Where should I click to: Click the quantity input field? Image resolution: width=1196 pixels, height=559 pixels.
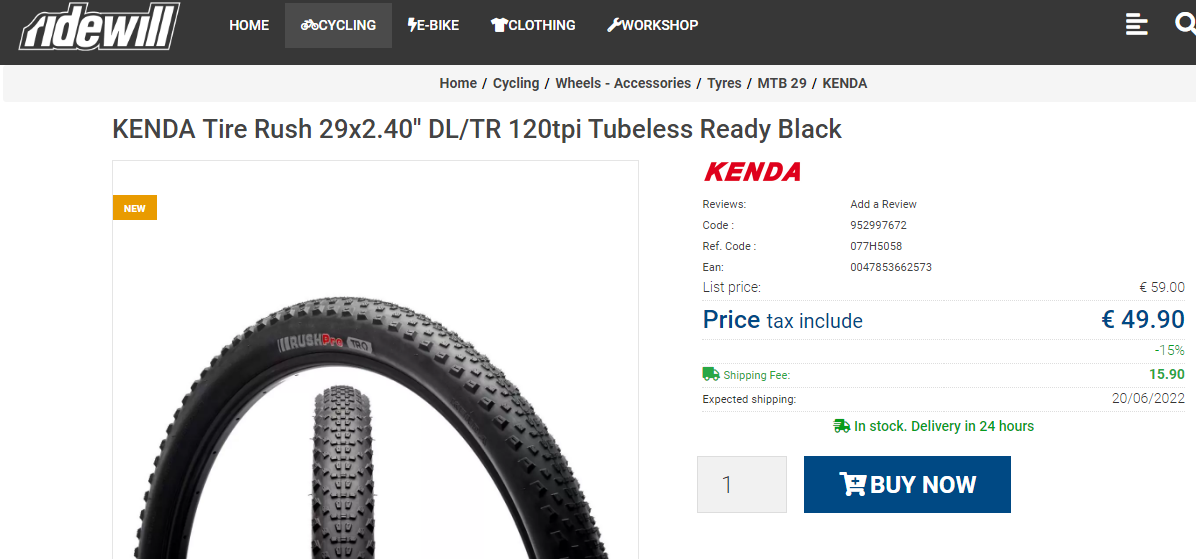tap(741, 484)
